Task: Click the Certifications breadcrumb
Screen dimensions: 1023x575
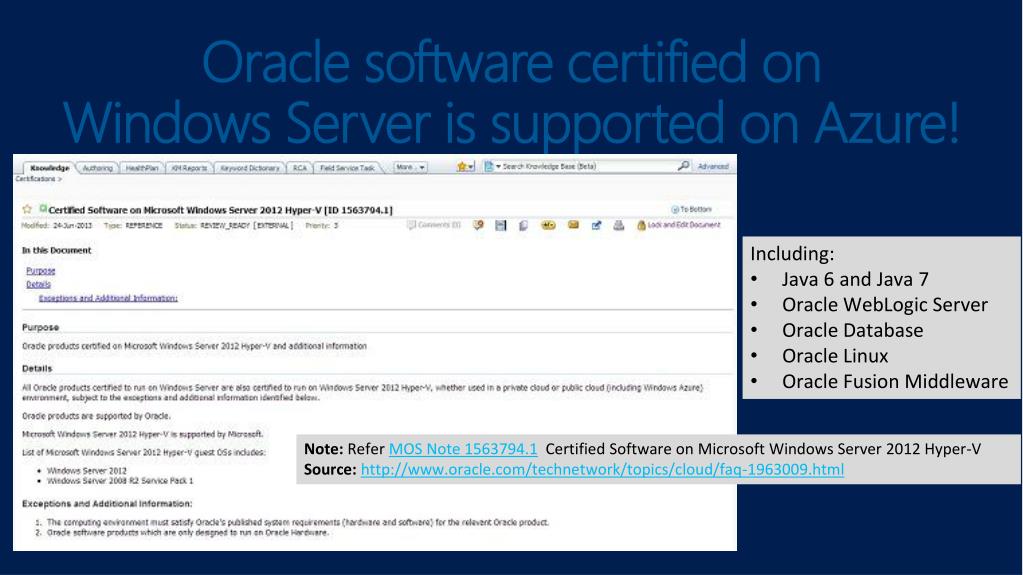Action: coord(35,179)
